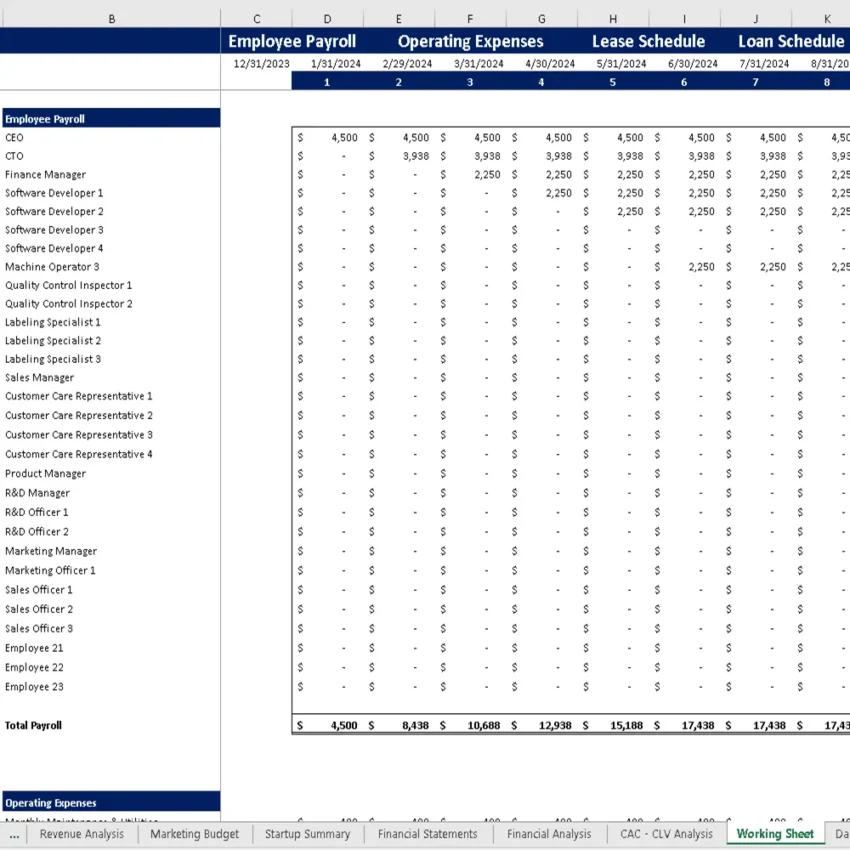The image size is (850, 850).
Task: Click the R&D Manager label
Action: (37, 493)
